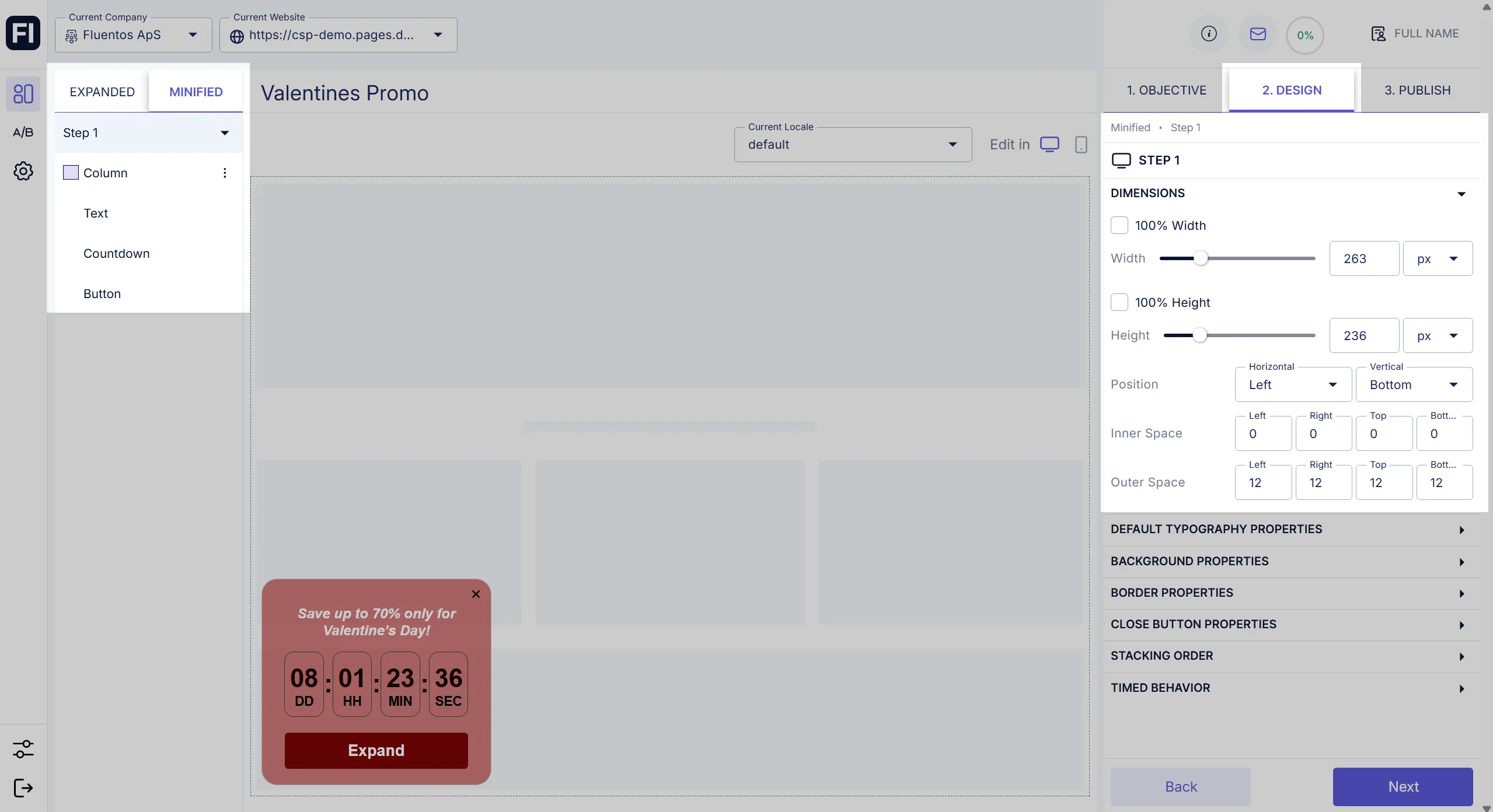This screenshot has height=812, width=1493.
Task: Open Horizontal position dropdown
Action: click(1292, 384)
